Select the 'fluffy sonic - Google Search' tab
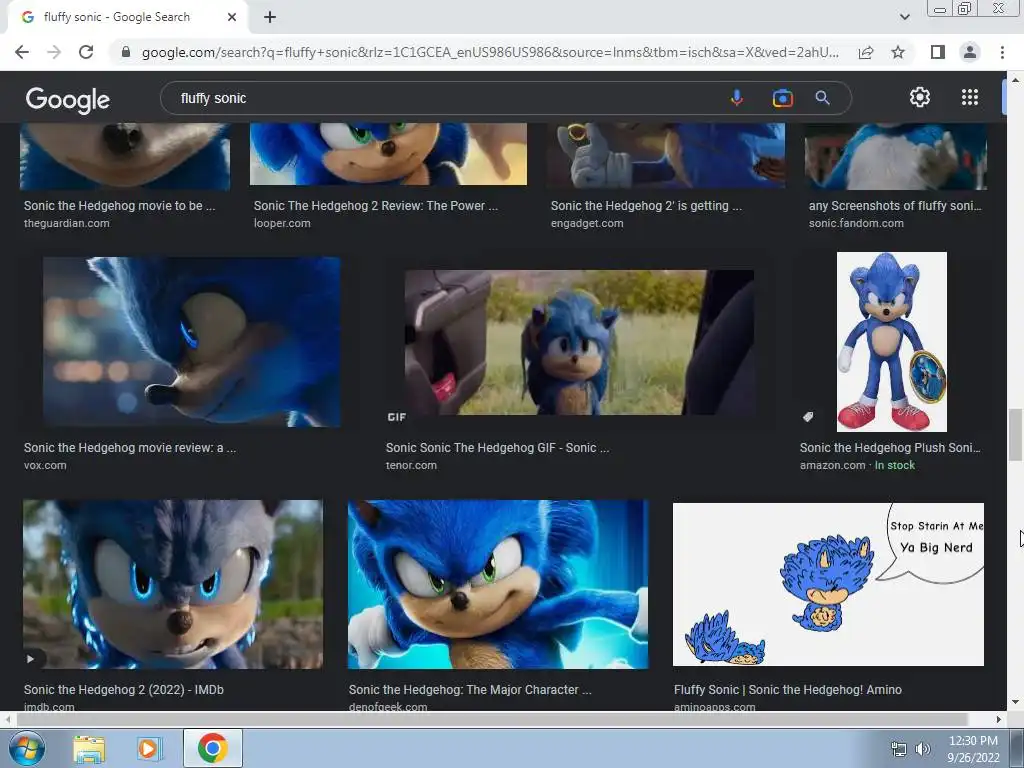 tap(127, 17)
